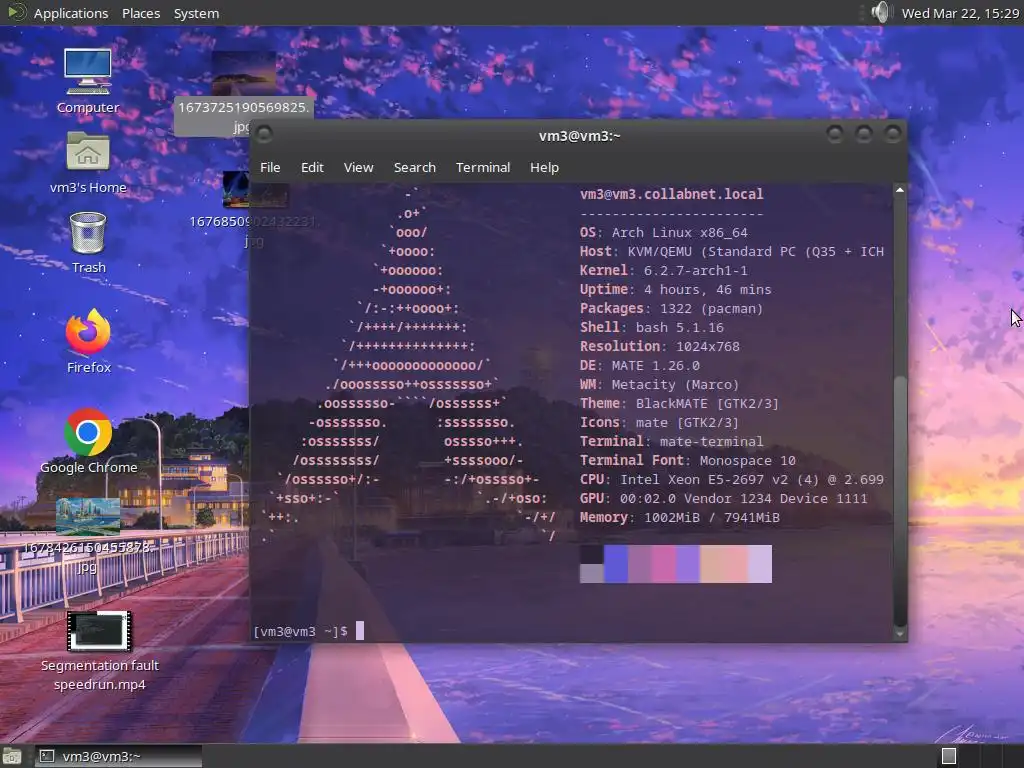The height and width of the screenshot is (768, 1024).
Task: Click the terminal title vm3@vm3:~
Action: [x=579, y=136]
